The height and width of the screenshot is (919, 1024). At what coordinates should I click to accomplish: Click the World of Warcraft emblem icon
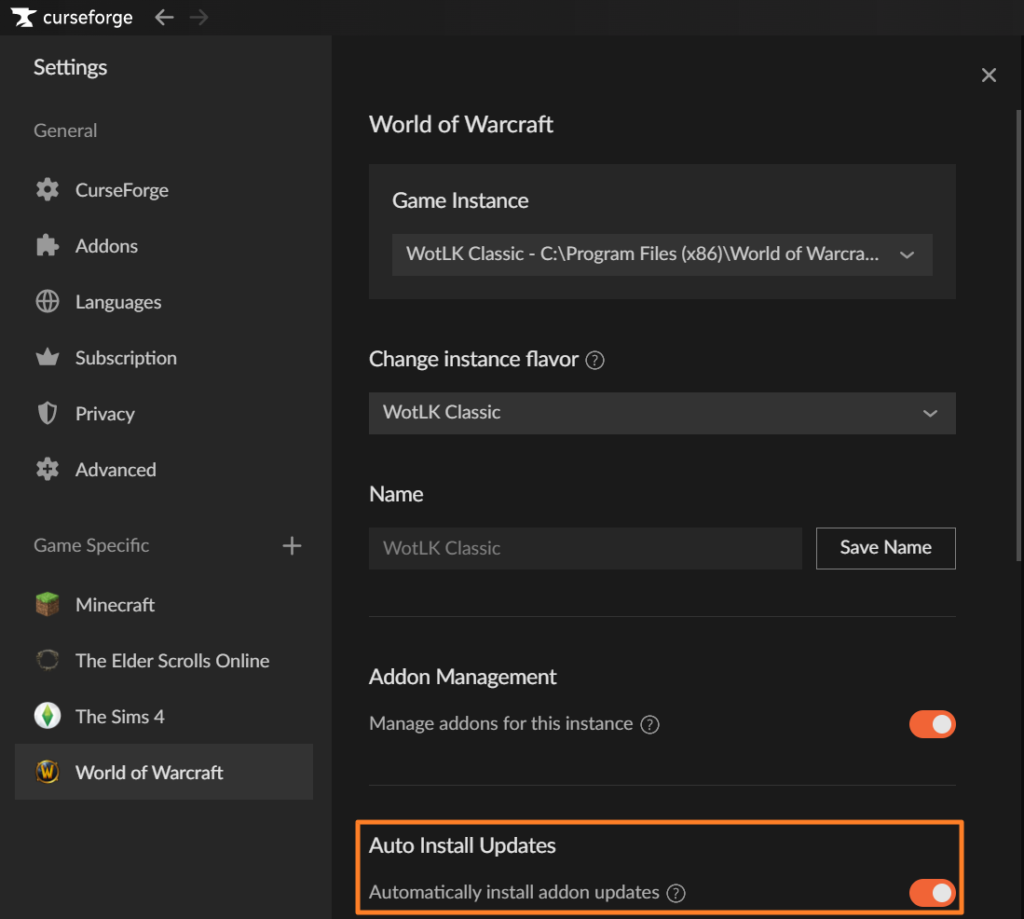tap(47, 772)
